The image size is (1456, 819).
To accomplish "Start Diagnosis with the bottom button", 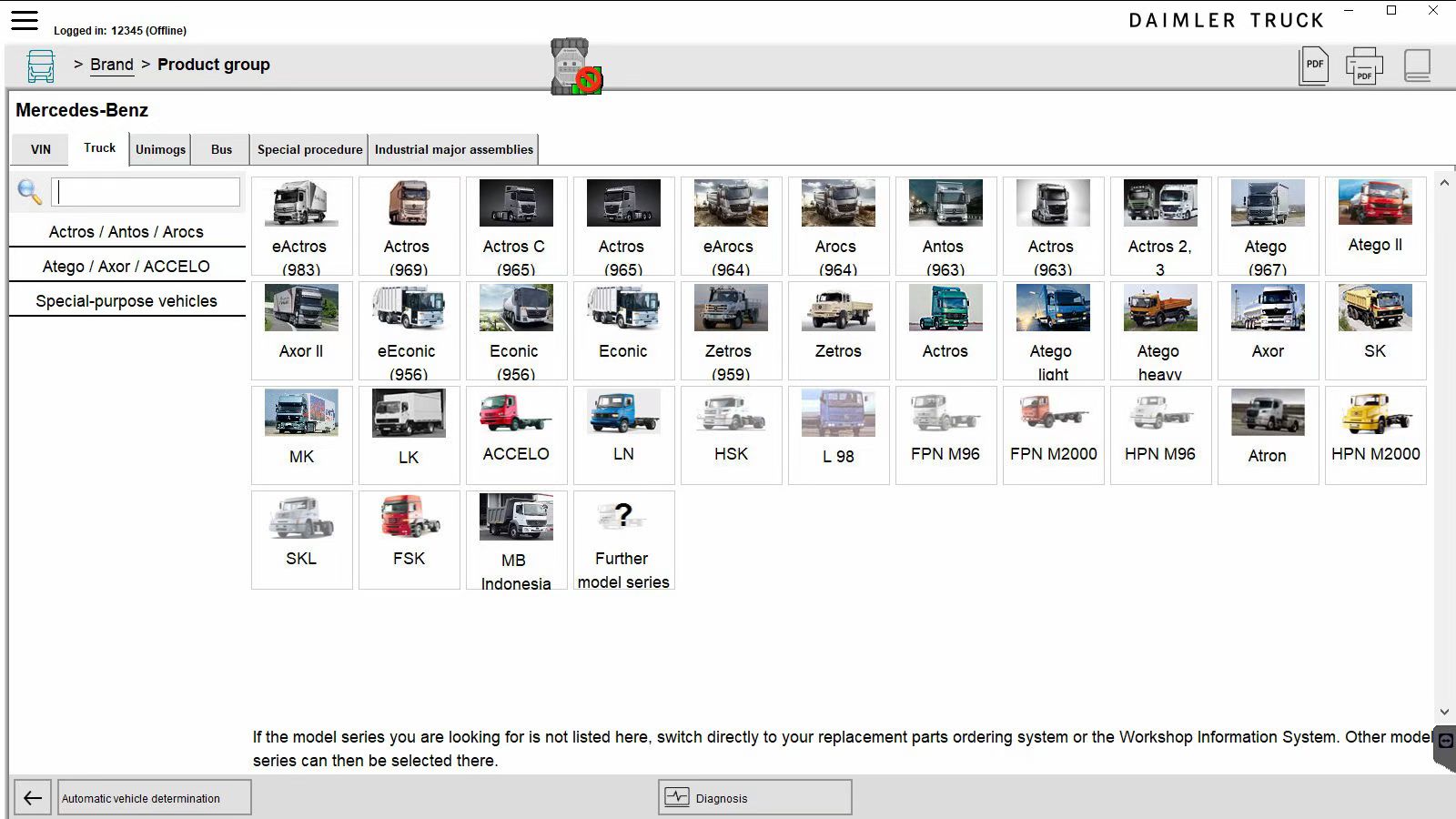I will (x=754, y=798).
